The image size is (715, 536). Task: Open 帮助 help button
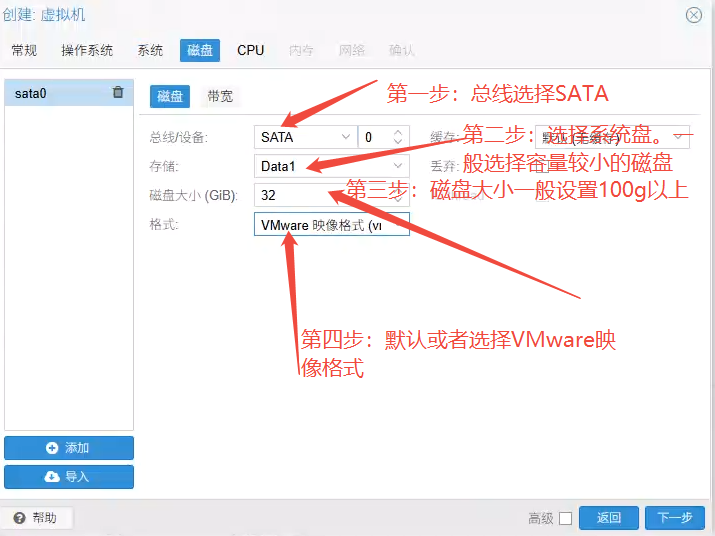point(35,518)
